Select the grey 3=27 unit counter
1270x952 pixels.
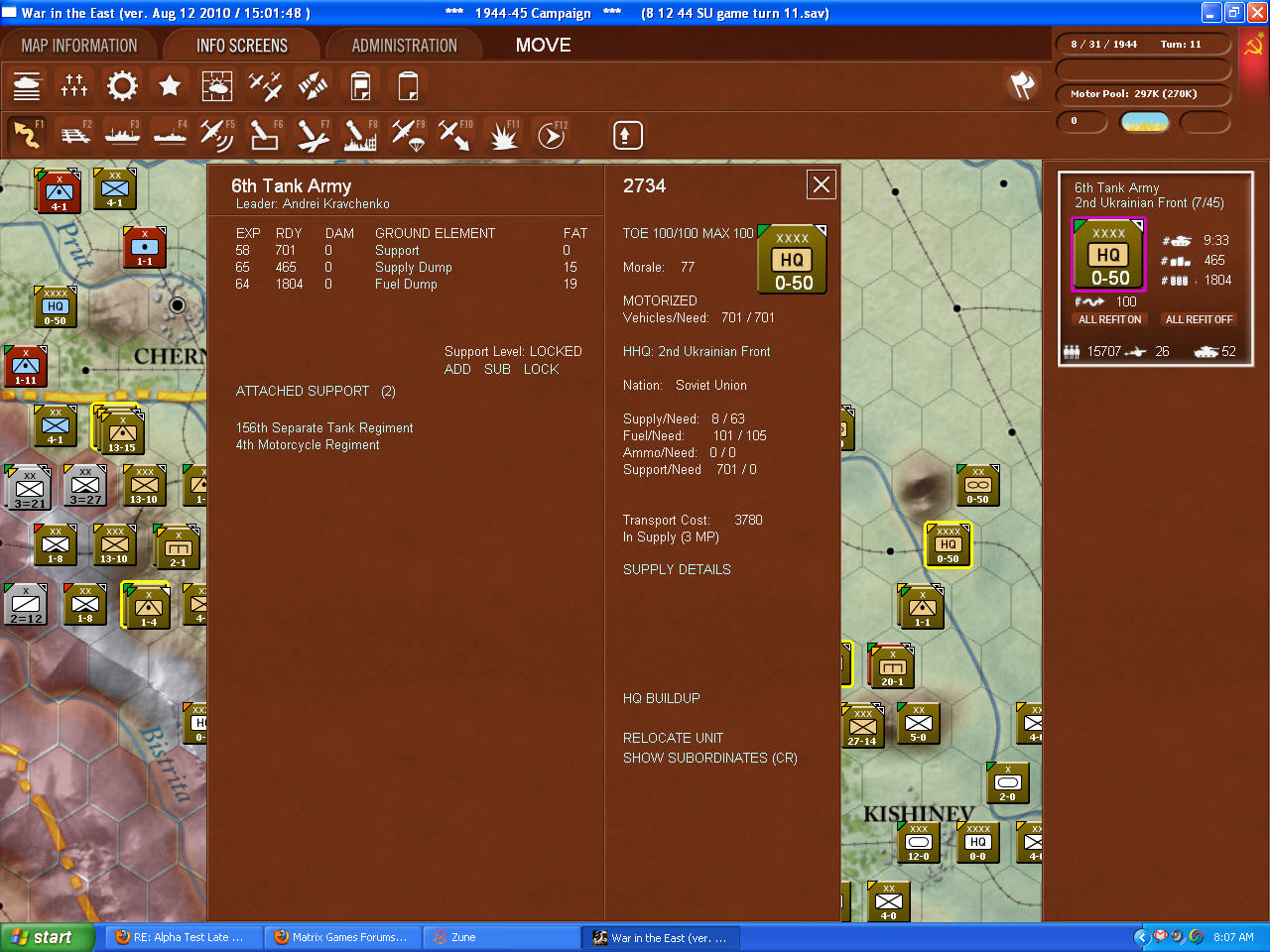[85, 487]
